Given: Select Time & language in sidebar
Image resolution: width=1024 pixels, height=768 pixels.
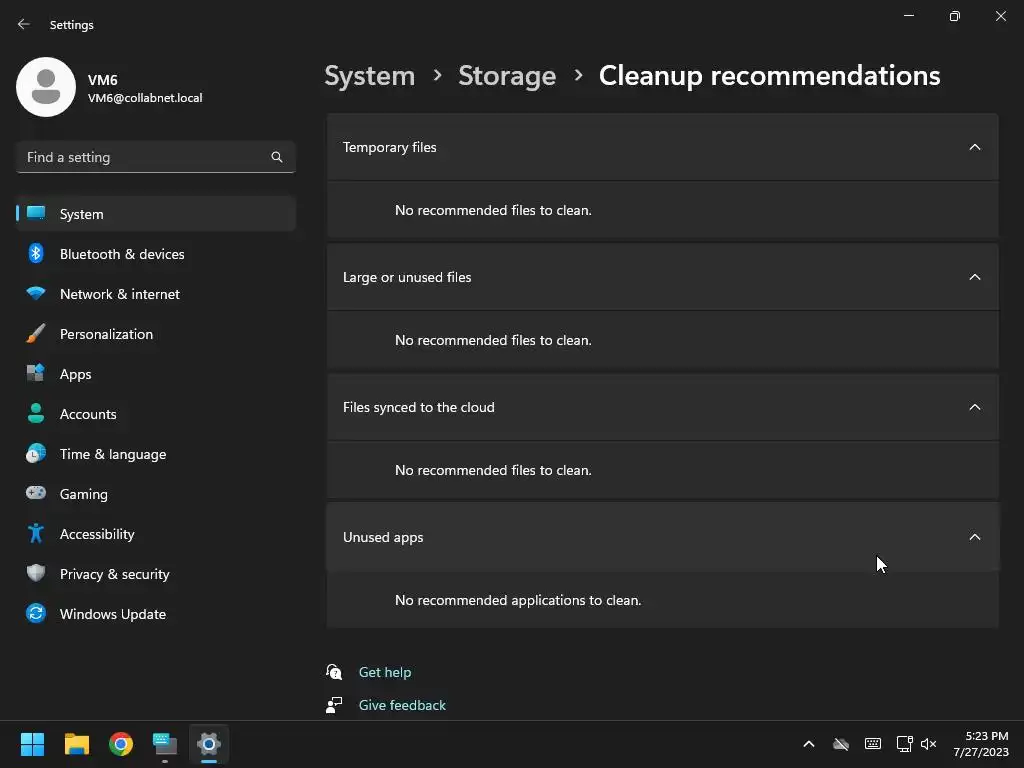Looking at the screenshot, I should tap(113, 454).
